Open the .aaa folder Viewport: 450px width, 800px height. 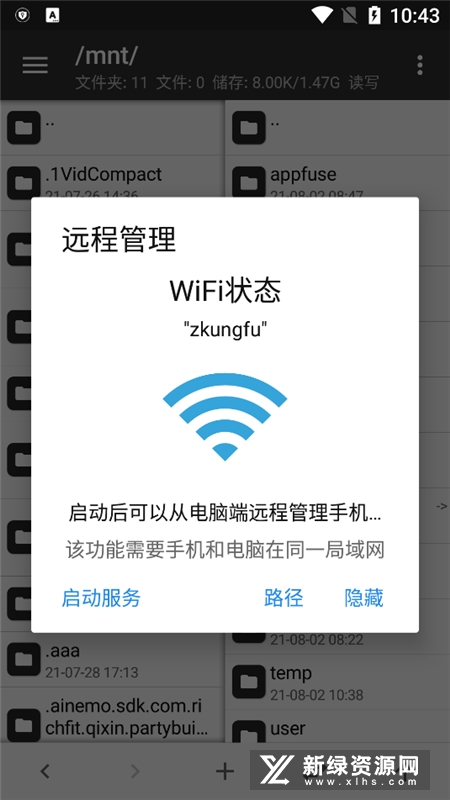pos(112,660)
